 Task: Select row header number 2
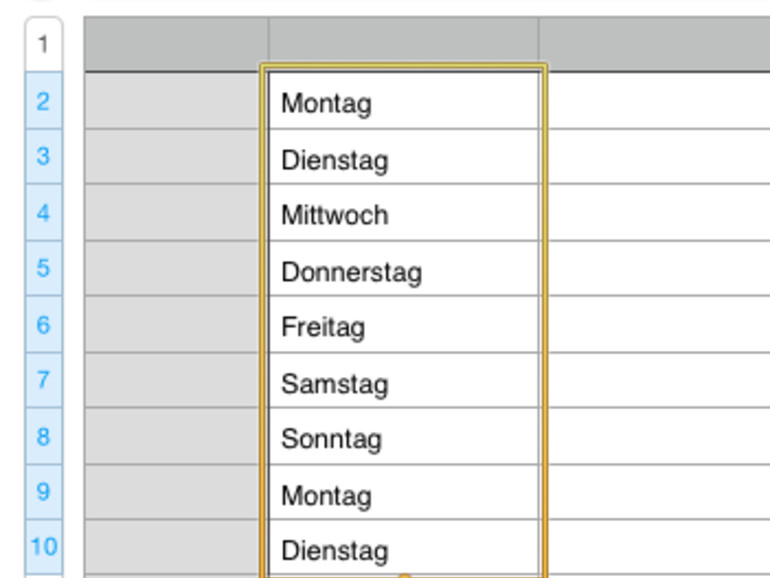coord(43,101)
